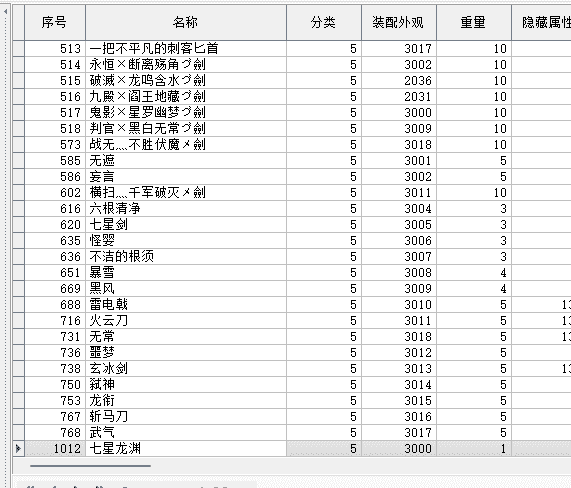The width and height of the screenshot is (571, 488).
Task: Click serial number cell 602
Action: (55, 193)
